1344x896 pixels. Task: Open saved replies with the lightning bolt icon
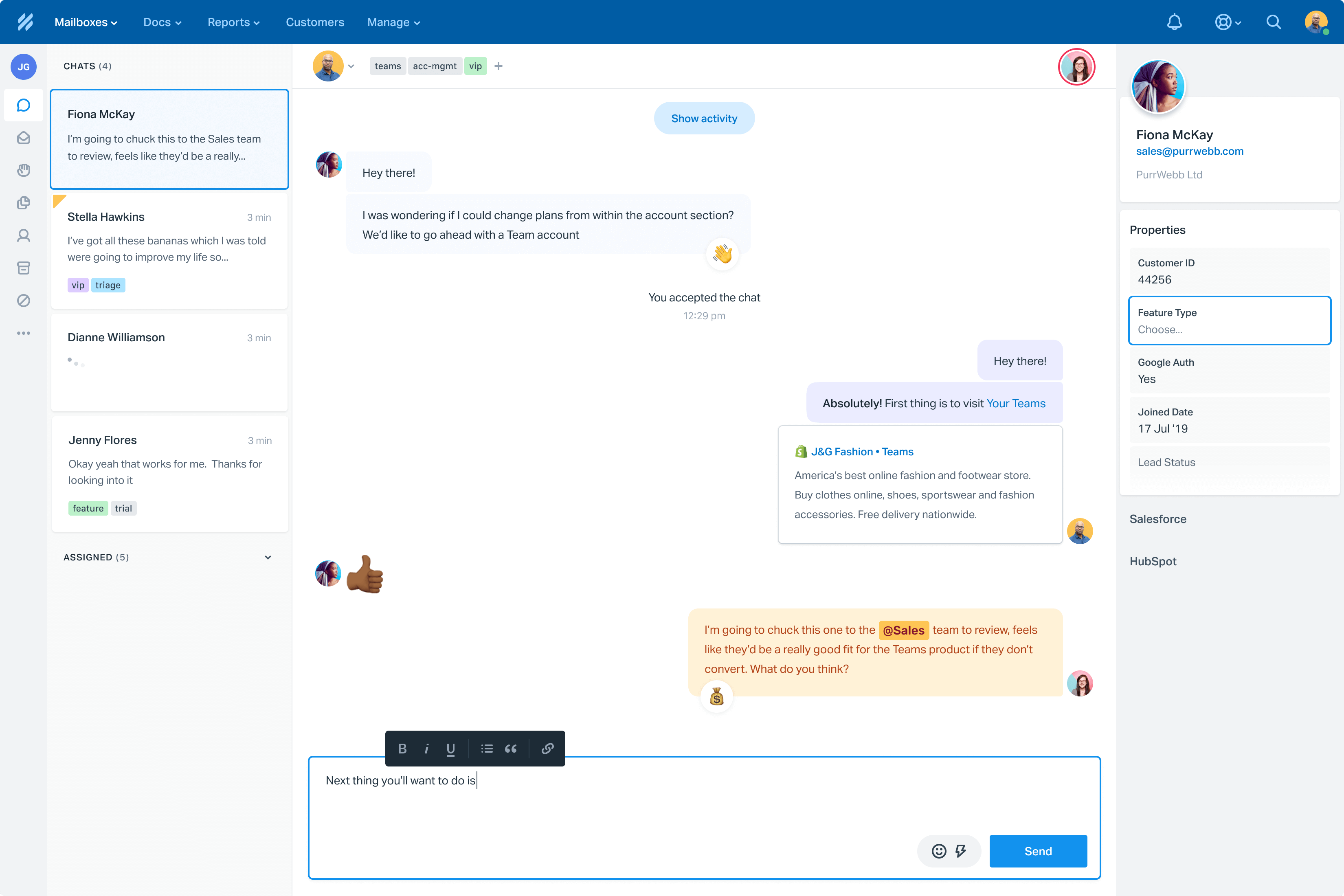click(x=960, y=851)
